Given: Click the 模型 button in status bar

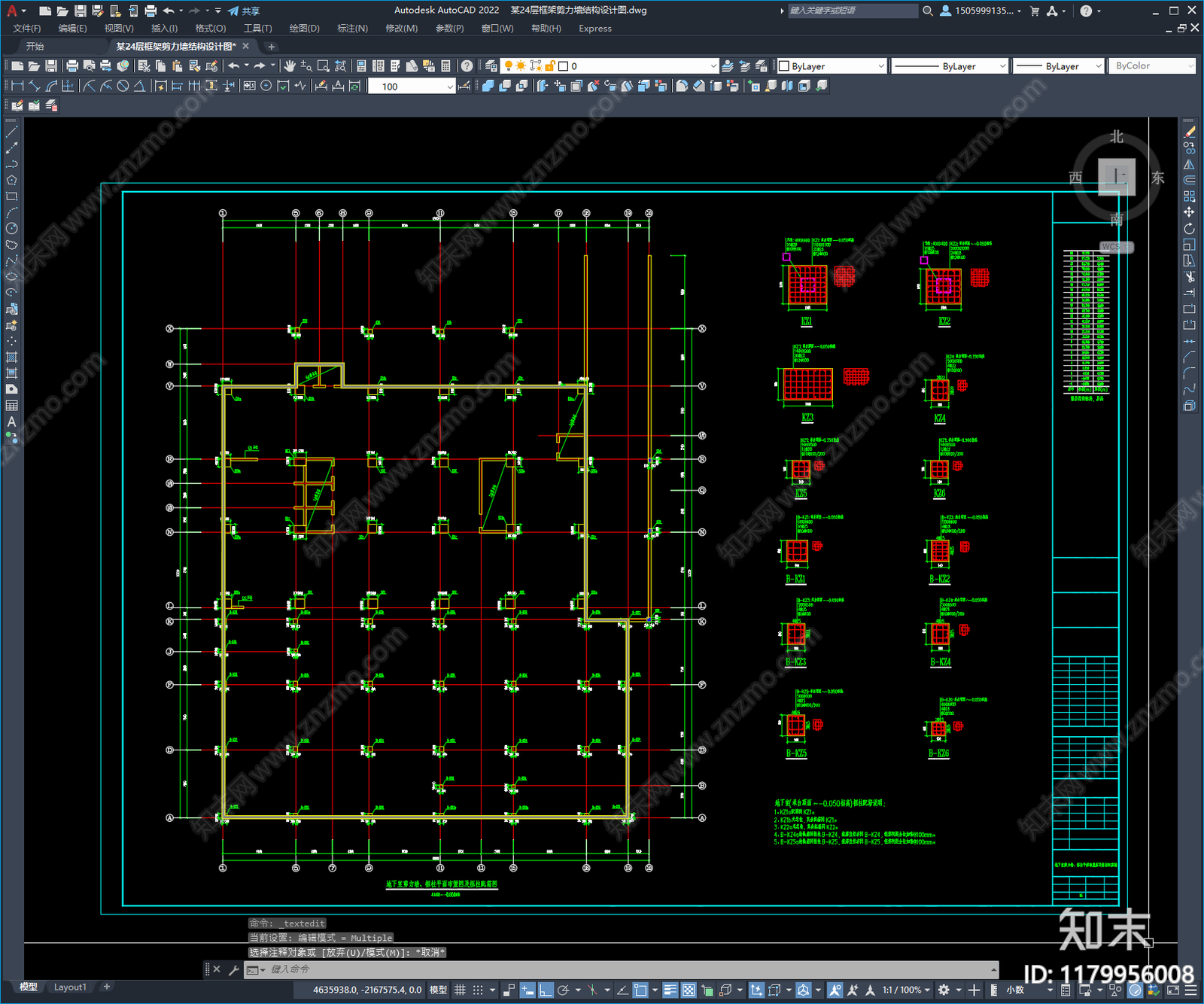Looking at the screenshot, I should point(438,990).
